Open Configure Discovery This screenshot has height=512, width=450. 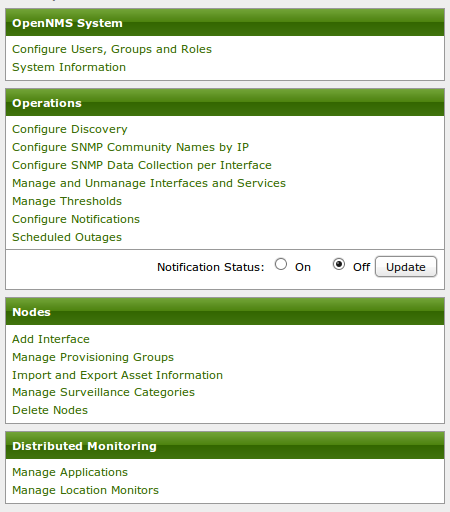click(x=70, y=129)
